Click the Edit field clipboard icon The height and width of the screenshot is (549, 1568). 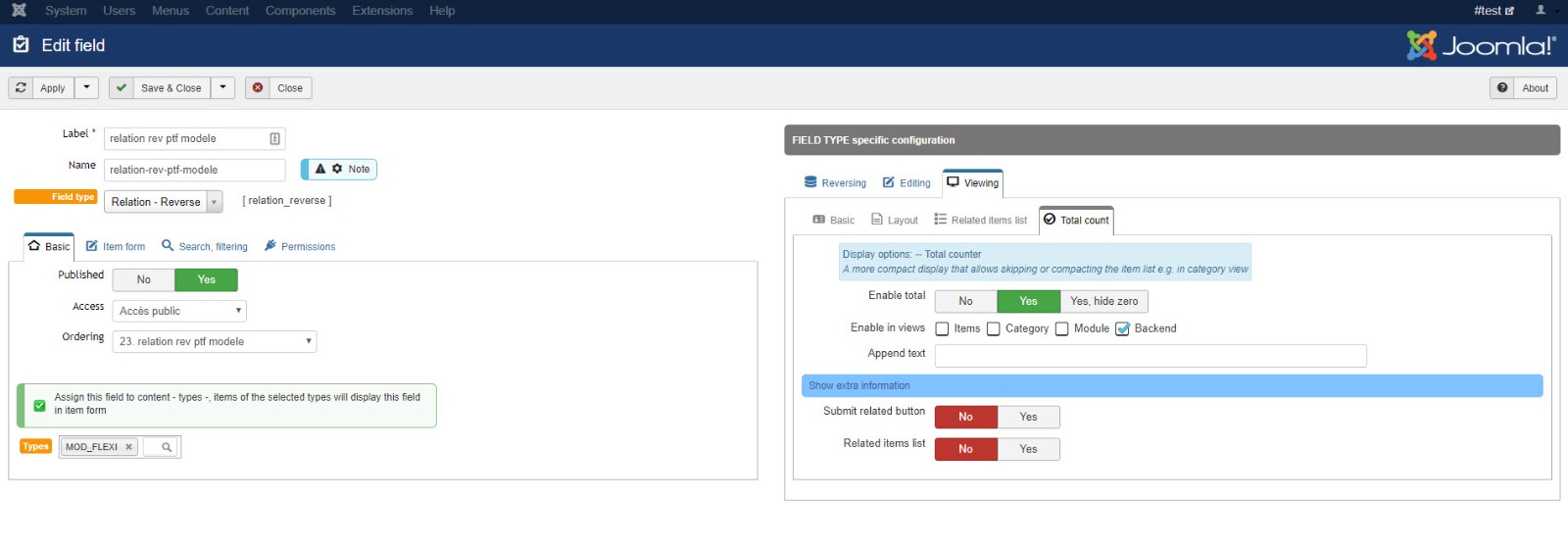21,44
